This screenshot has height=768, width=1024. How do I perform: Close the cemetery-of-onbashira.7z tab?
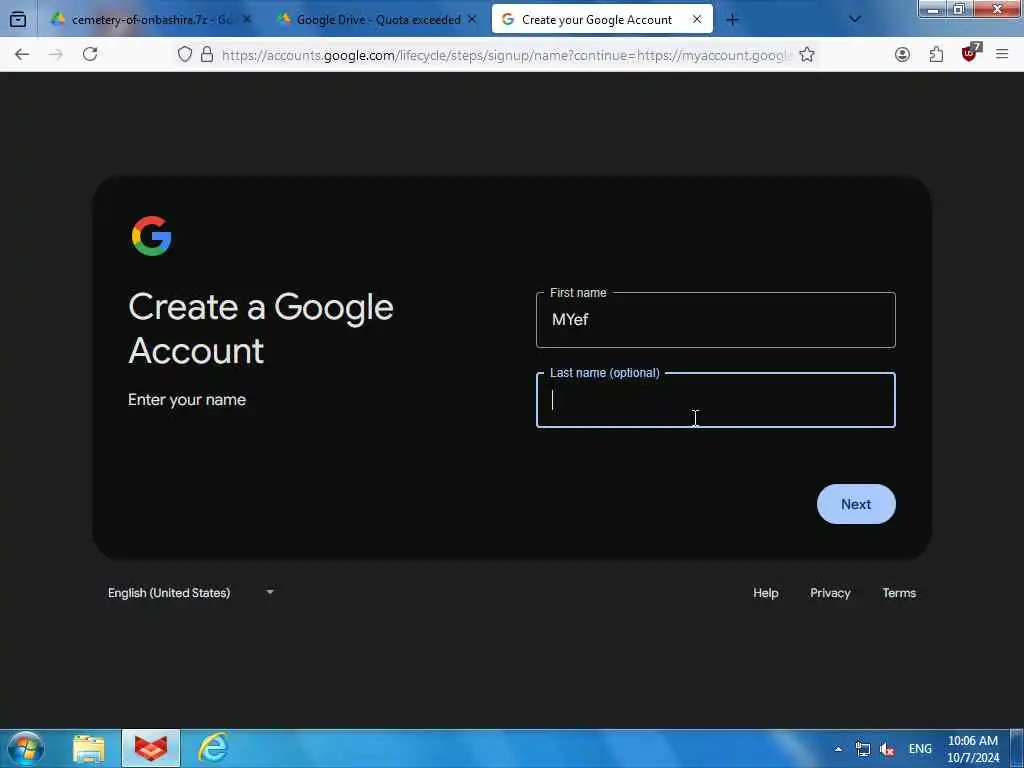pos(247,20)
